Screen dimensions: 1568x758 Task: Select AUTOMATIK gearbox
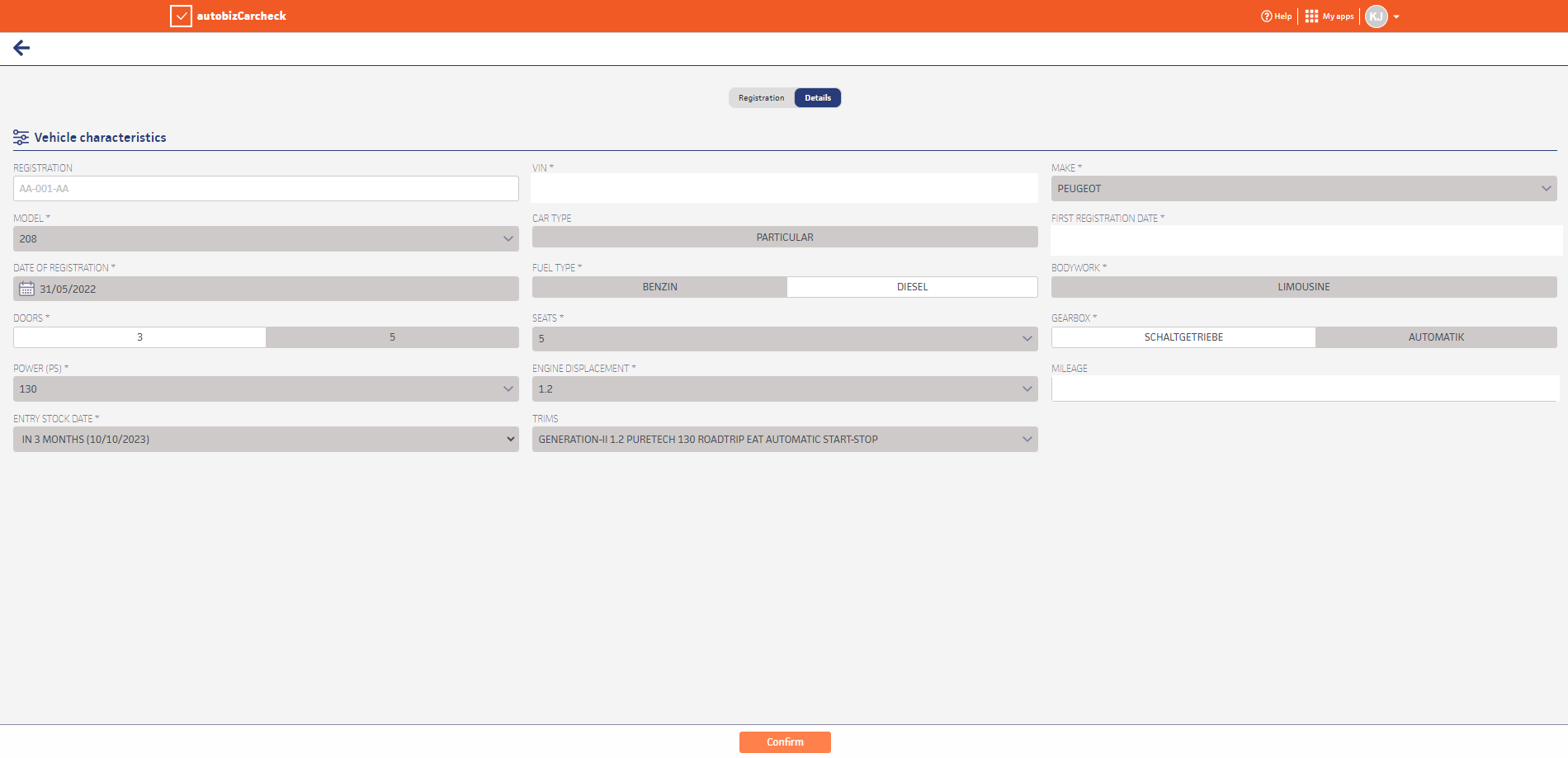pyautogui.click(x=1436, y=337)
